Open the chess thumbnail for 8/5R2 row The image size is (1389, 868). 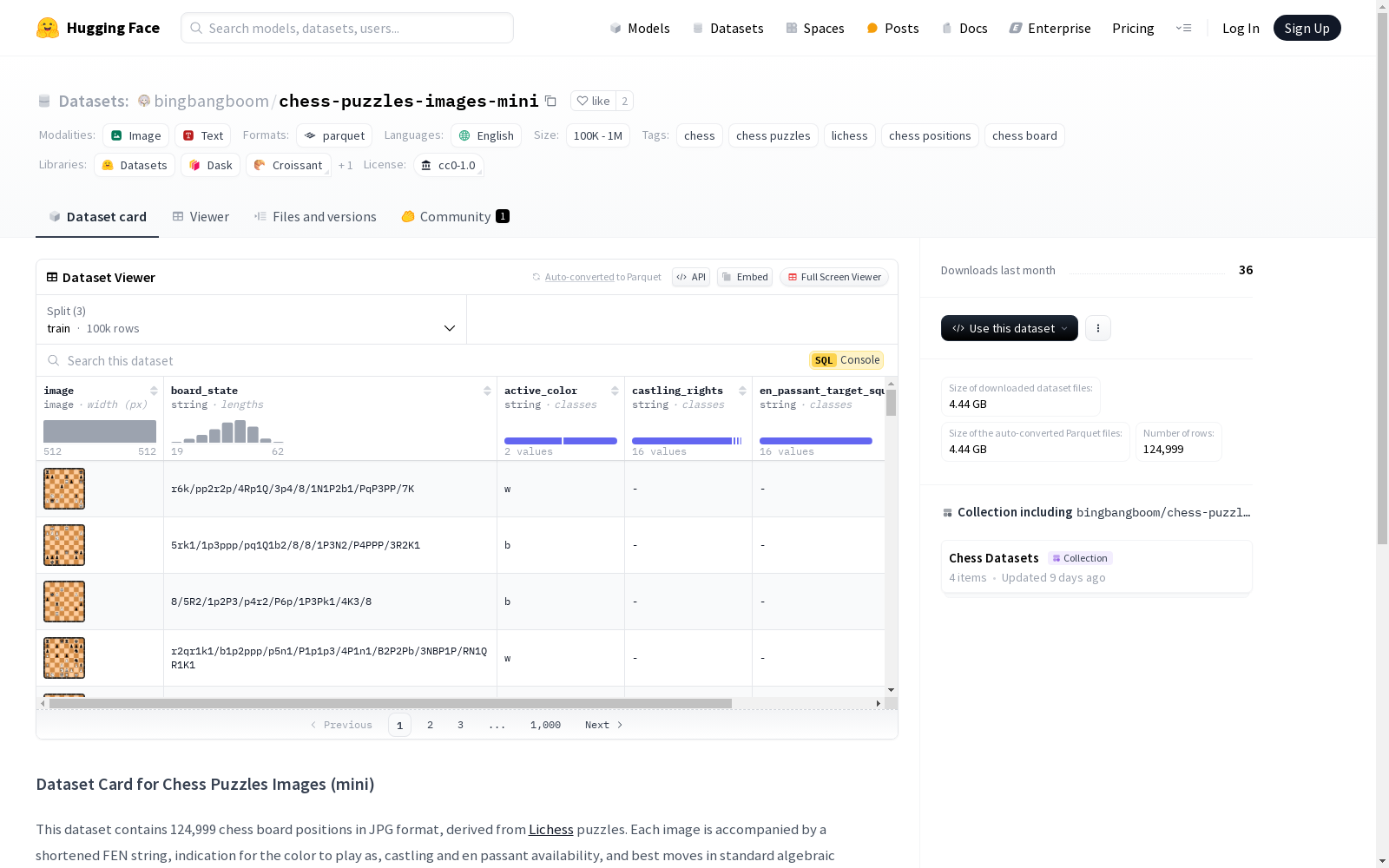click(x=64, y=602)
